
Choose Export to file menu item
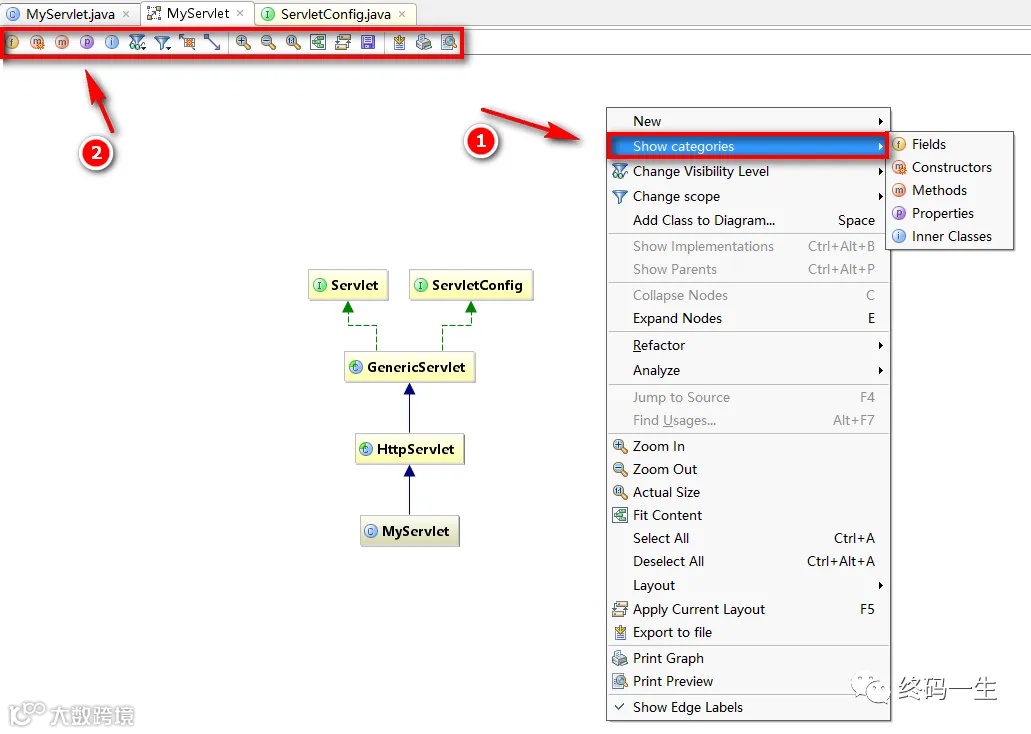click(x=748, y=632)
